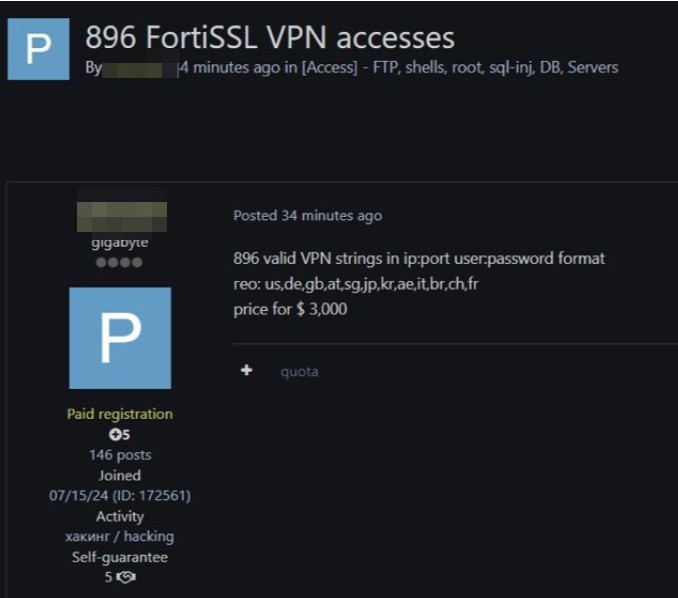This screenshot has height=598, width=678.
Task: Click the 'Self-guarantee' label
Action: click(120, 557)
